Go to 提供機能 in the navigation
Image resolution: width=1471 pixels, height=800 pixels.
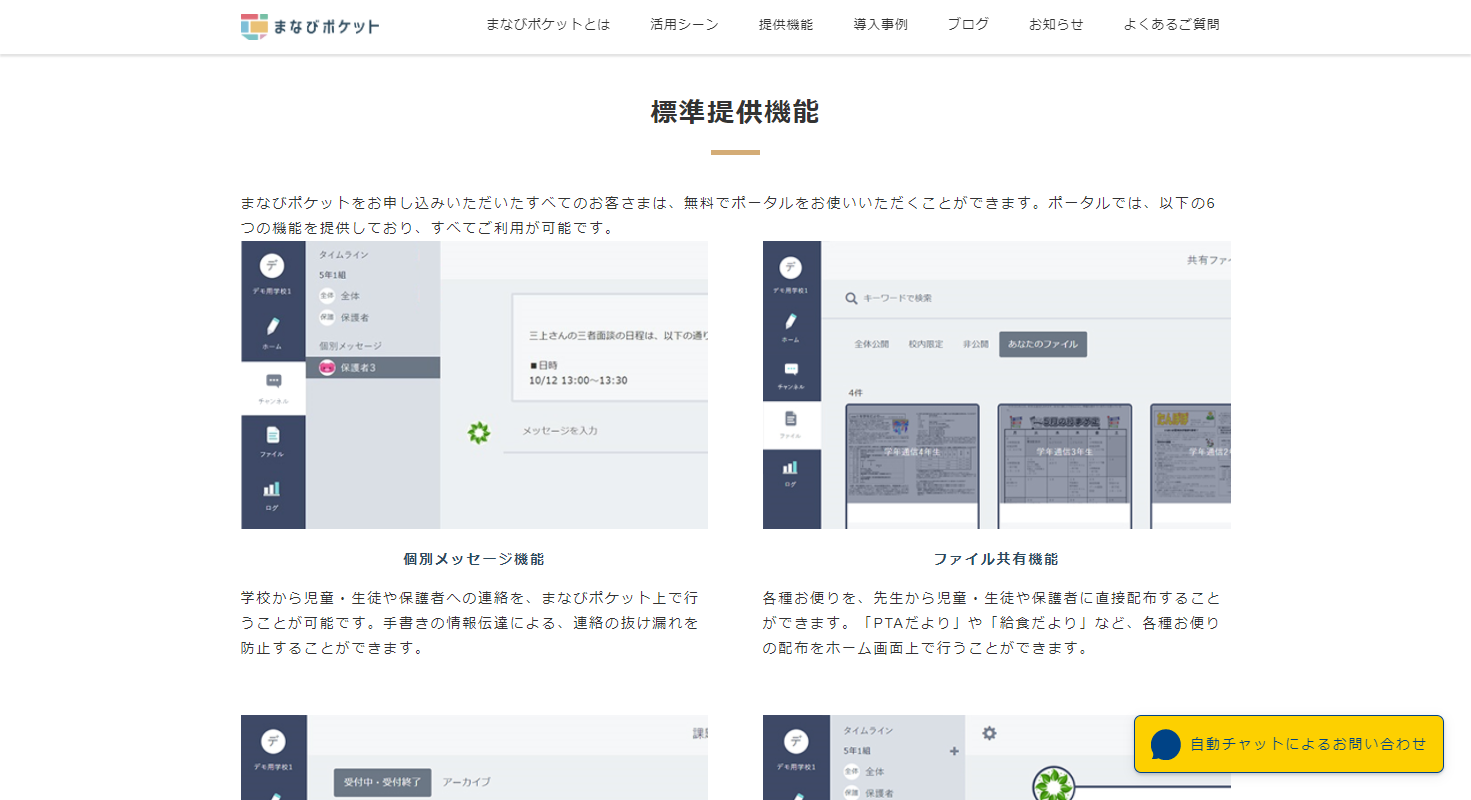tap(786, 25)
